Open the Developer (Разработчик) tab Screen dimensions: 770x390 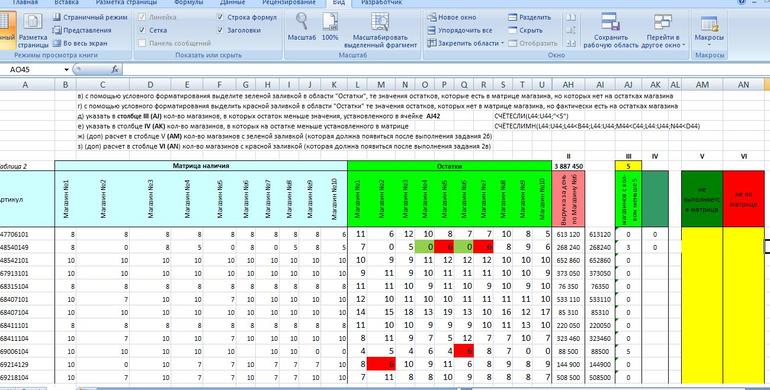(382, 2)
